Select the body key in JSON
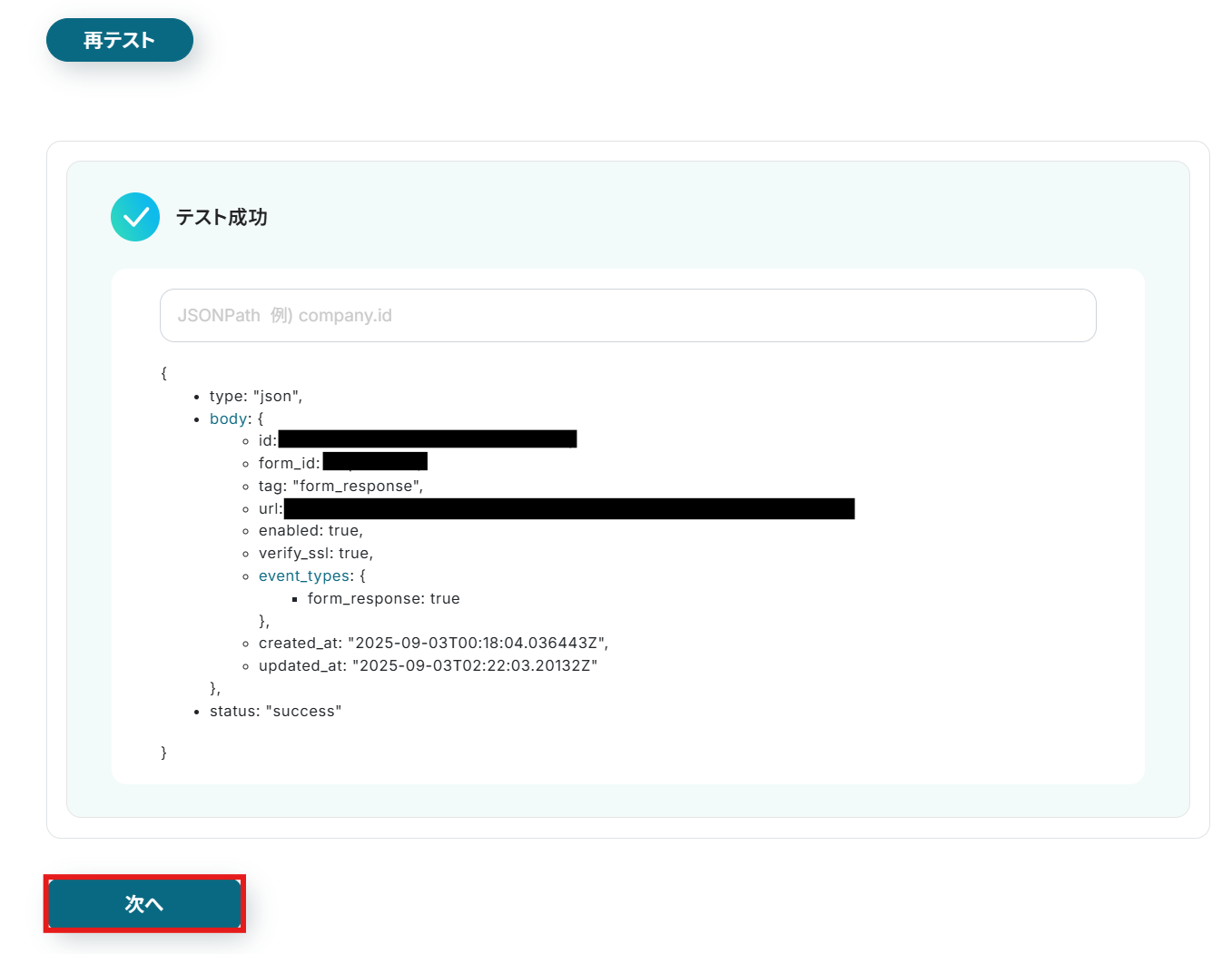This screenshot has width=1232, height=954. 229,418
